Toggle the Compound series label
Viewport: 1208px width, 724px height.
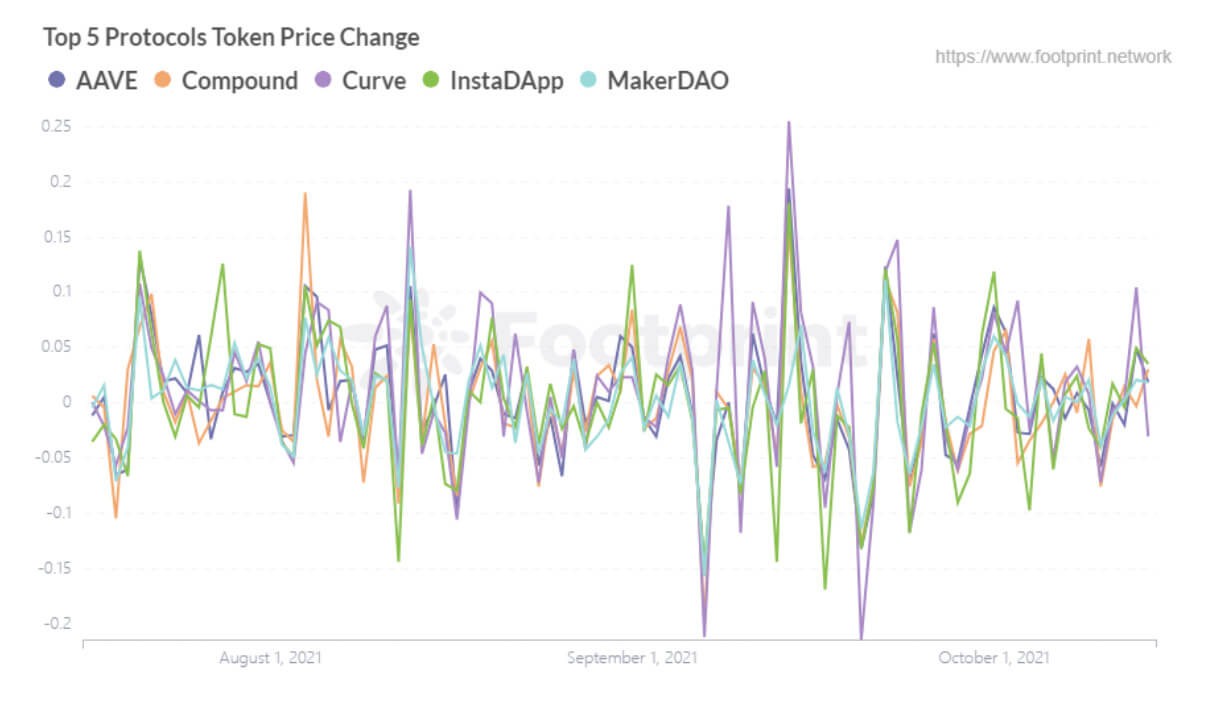tap(240, 81)
